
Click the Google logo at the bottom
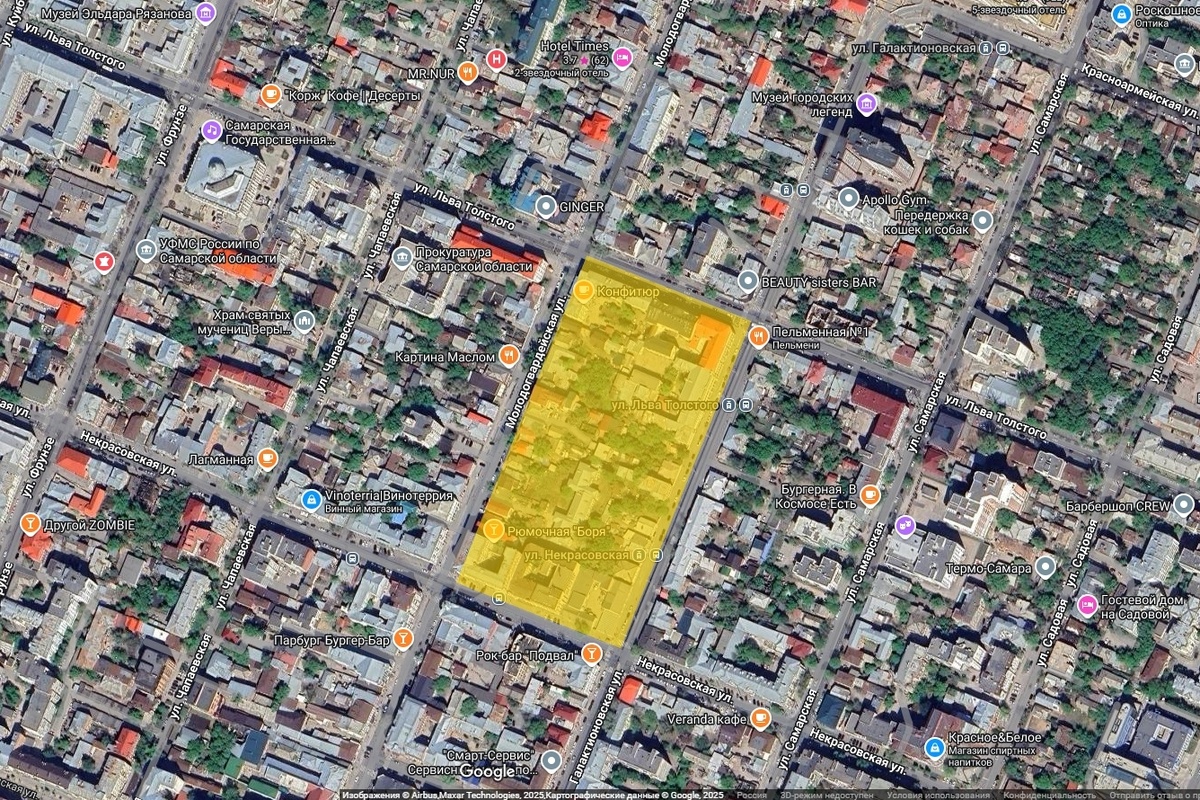487,772
